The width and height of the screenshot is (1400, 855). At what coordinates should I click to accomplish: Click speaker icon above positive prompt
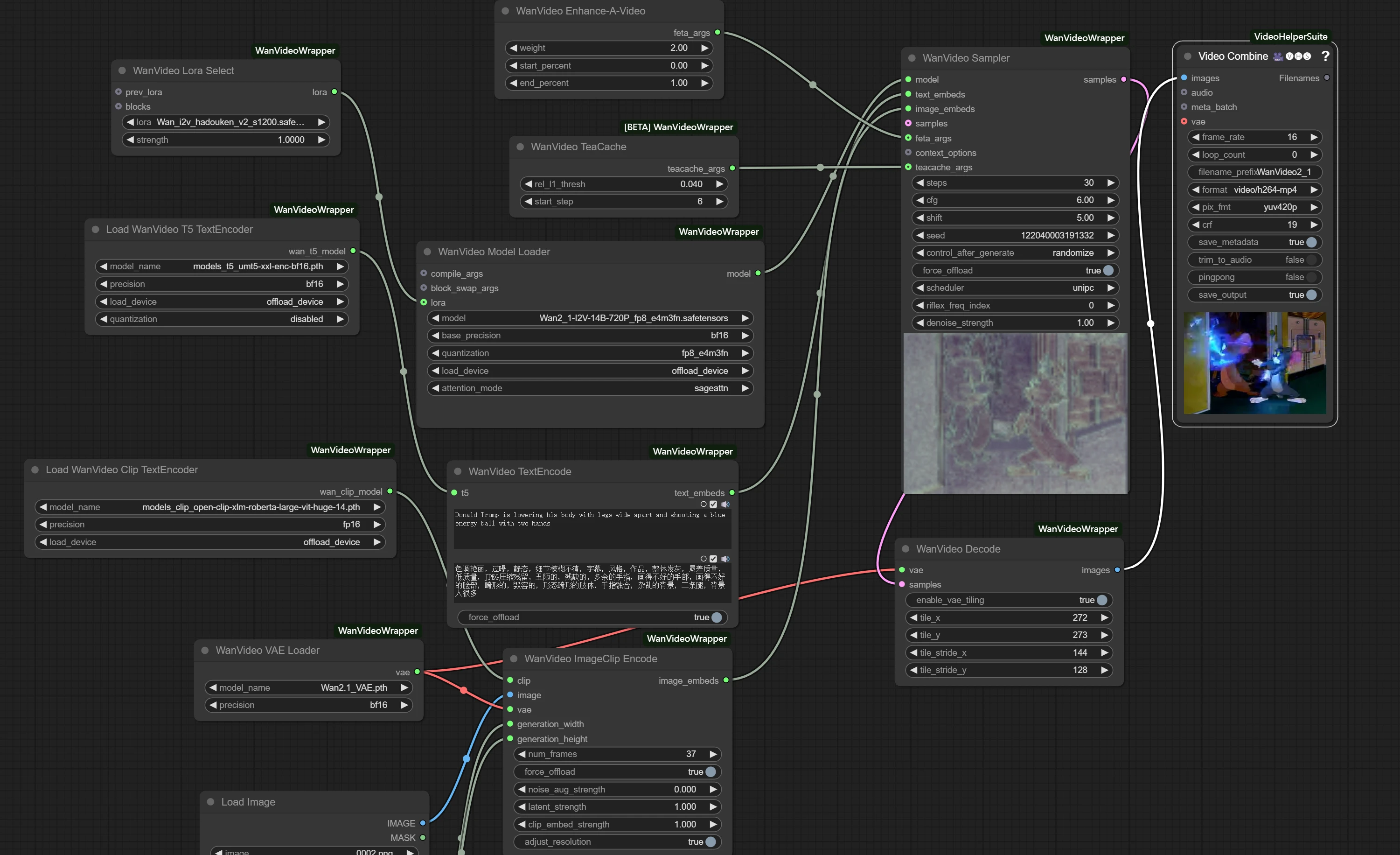[725, 504]
